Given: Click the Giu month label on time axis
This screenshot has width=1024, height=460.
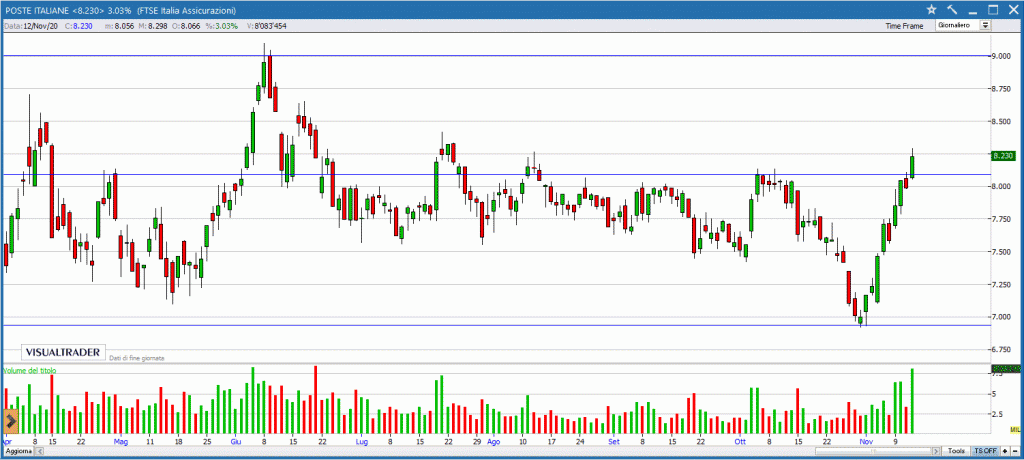Looking at the screenshot, I should [x=236, y=441].
